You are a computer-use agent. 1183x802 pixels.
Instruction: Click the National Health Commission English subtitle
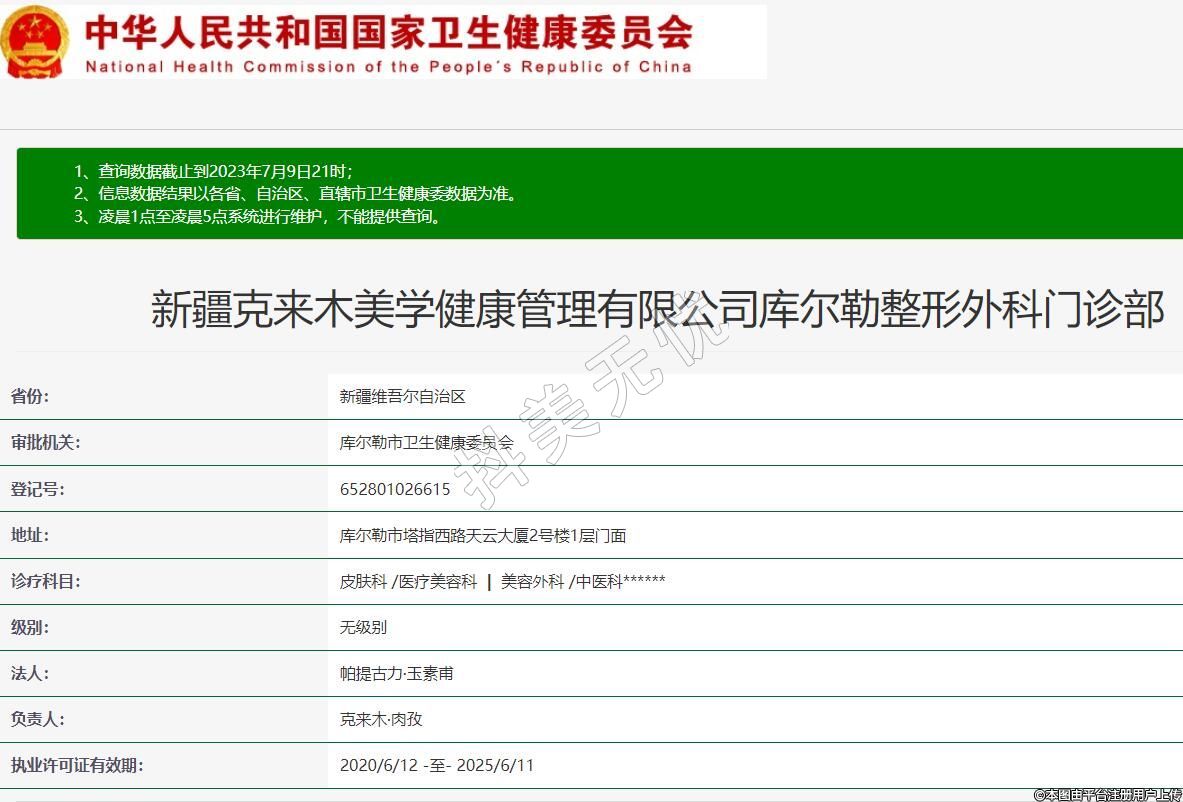click(388, 67)
